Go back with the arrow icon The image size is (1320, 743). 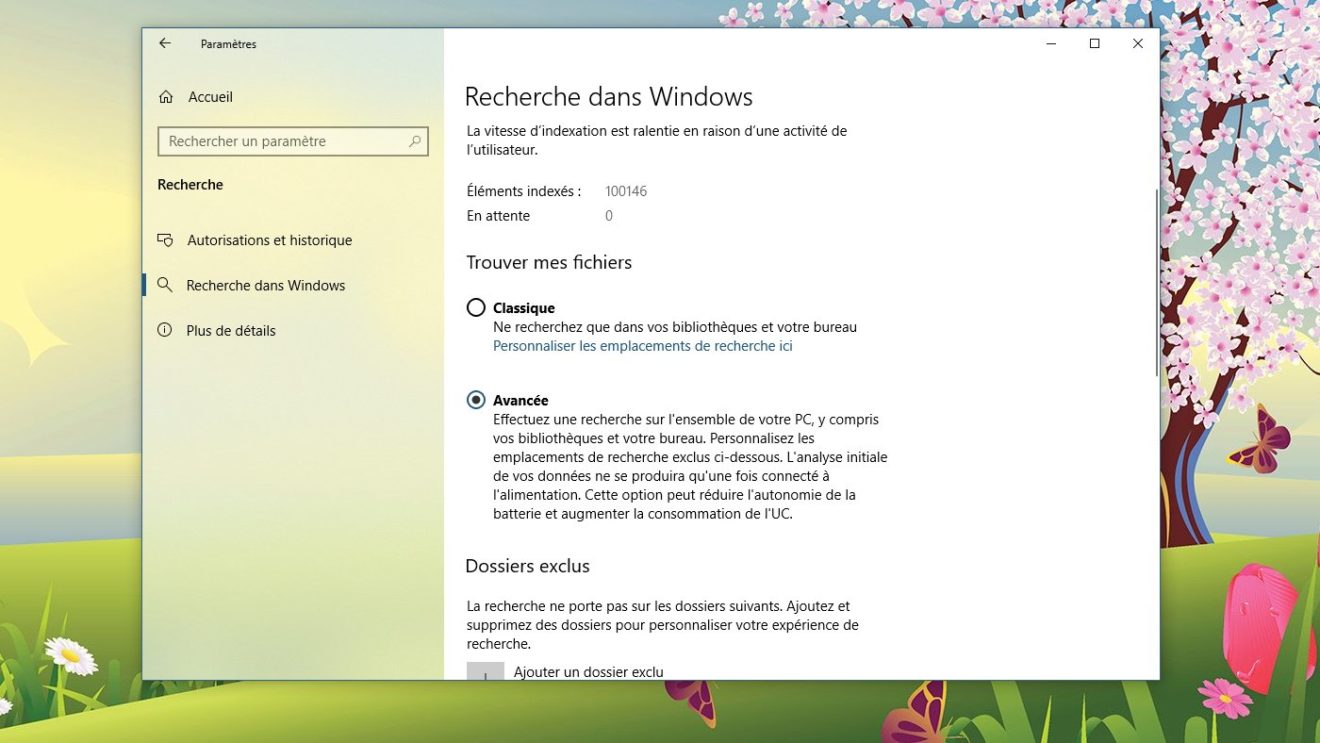(x=165, y=43)
